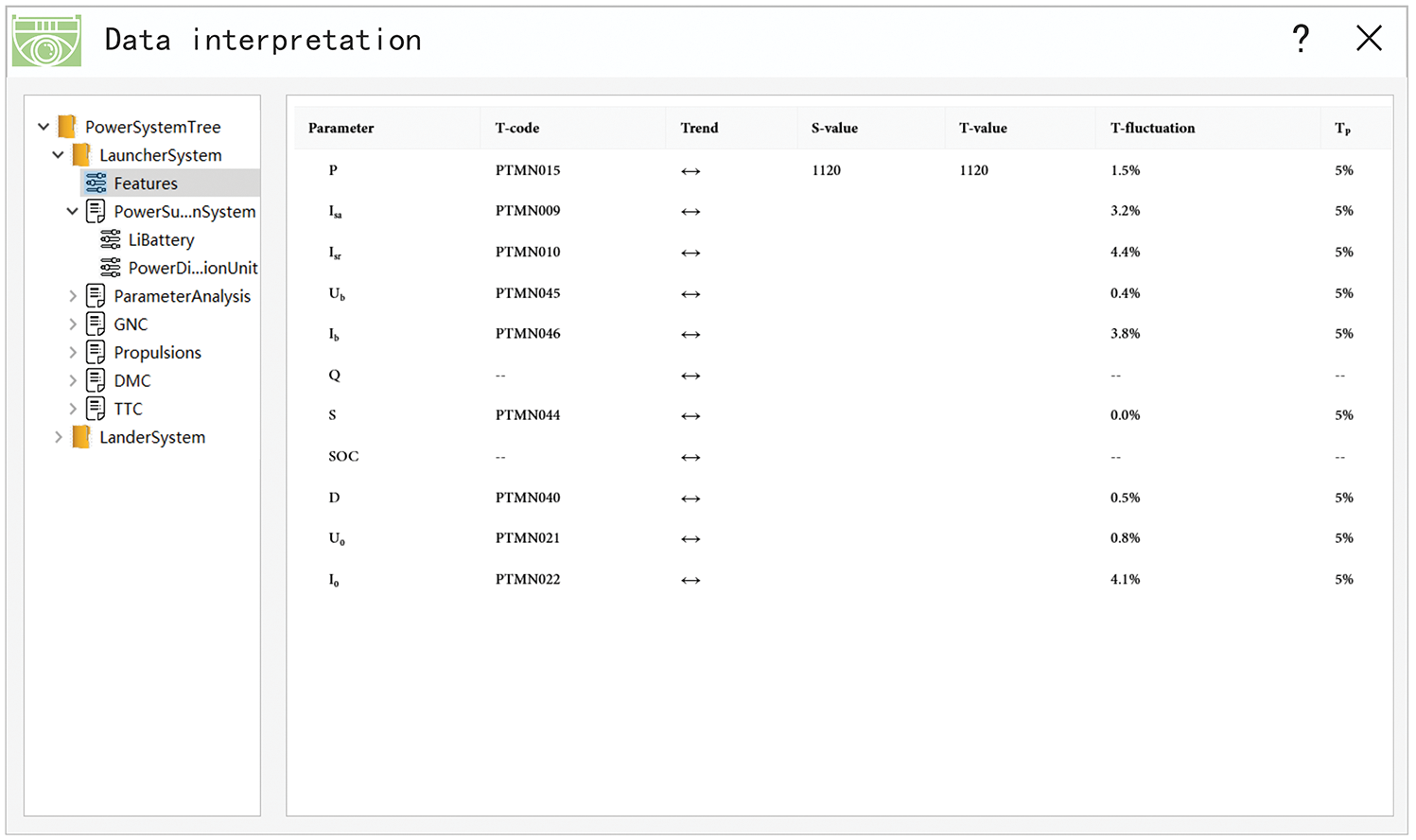Click the Propulsions document icon
The height and width of the screenshot is (840, 1416).
(x=96, y=353)
